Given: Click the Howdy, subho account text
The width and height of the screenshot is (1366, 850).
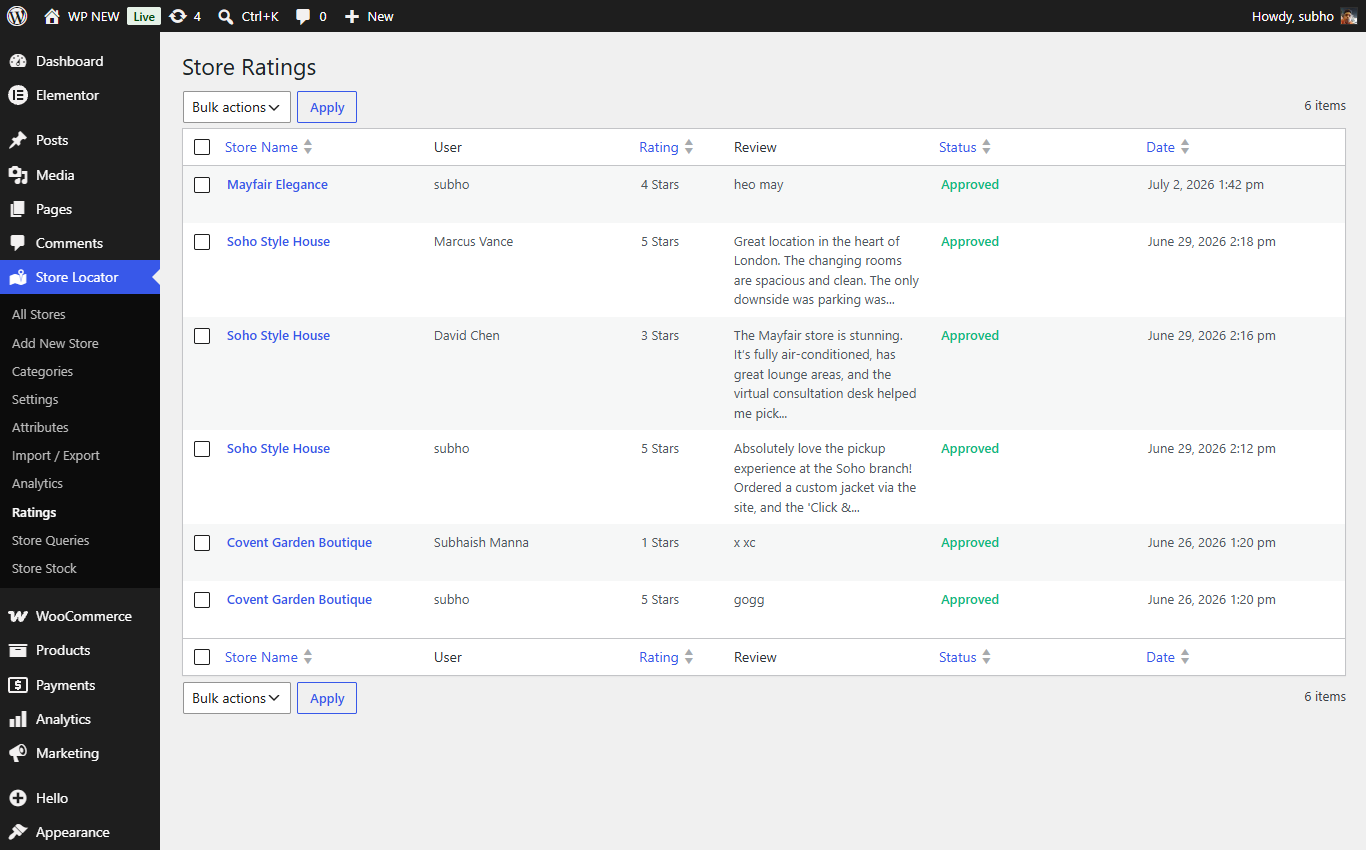Looking at the screenshot, I should pyautogui.click(x=1293, y=16).
